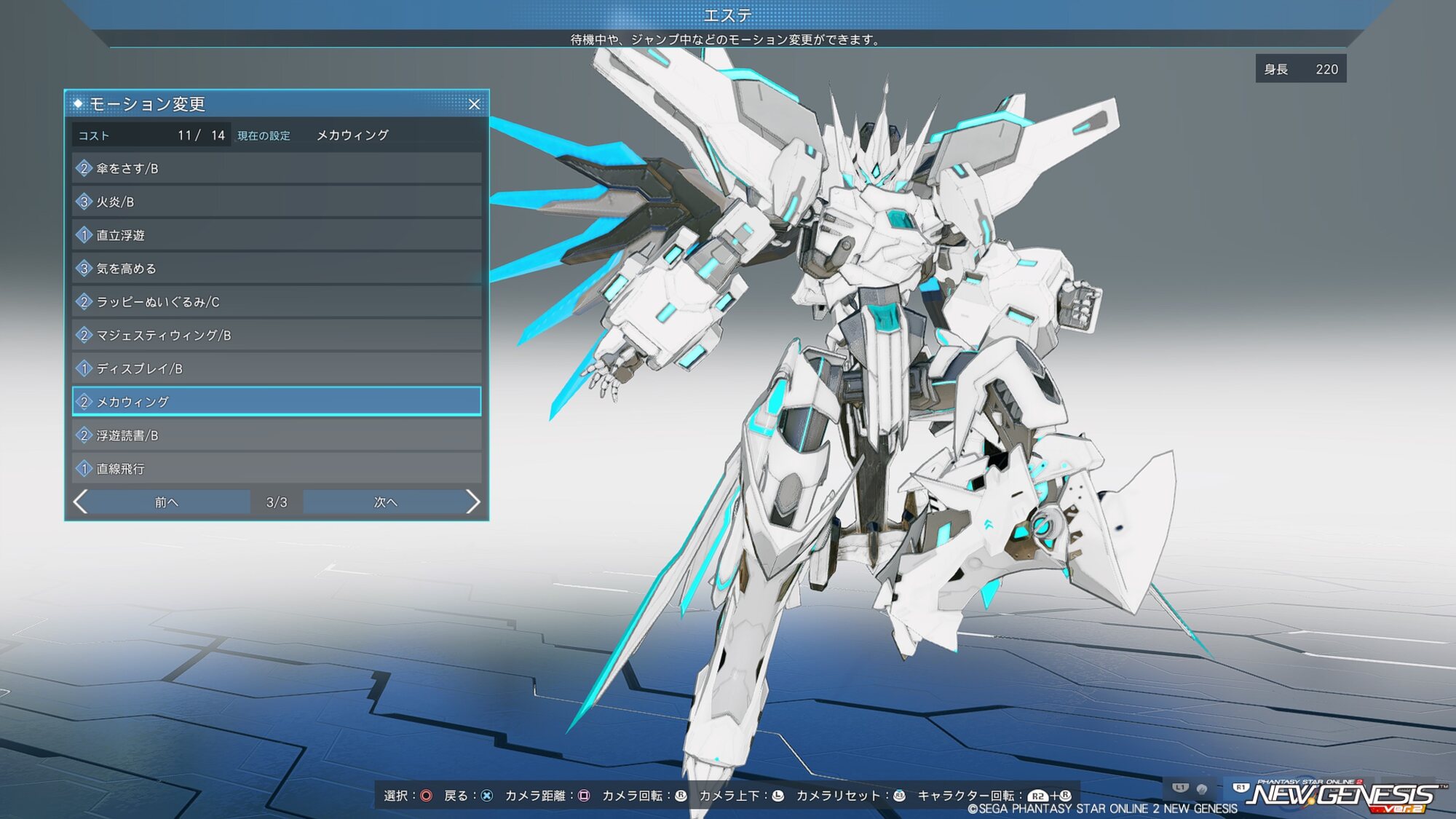Click the カメラ距離 square button icon
1456x819 pixels.
pos(584,796)
